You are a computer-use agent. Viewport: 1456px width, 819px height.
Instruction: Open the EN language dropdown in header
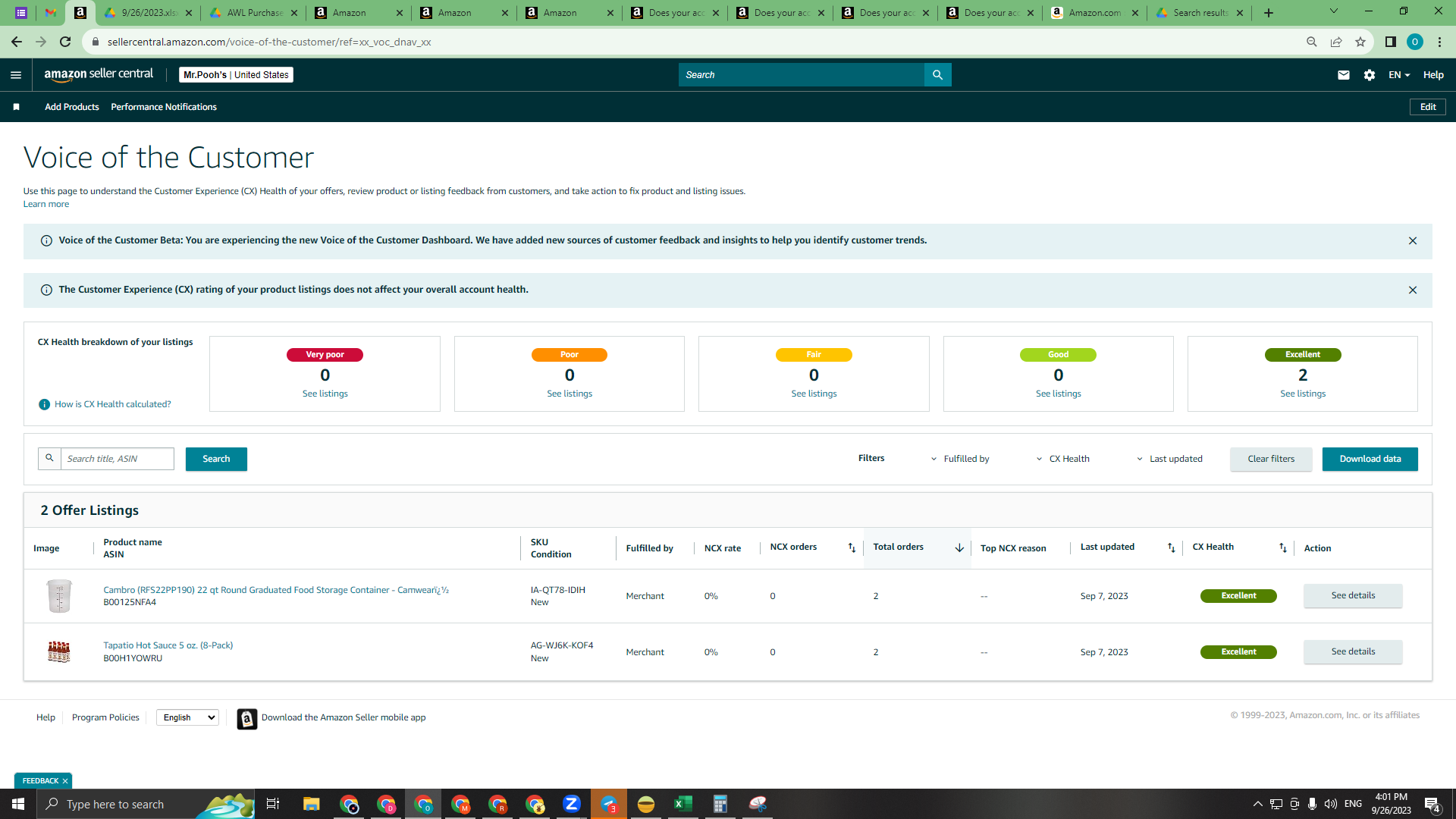1399,75
